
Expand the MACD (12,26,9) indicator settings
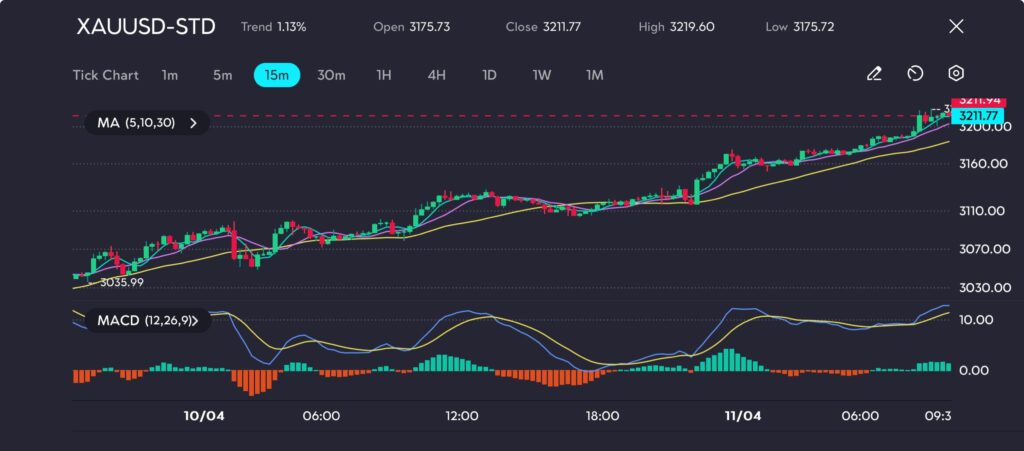tap(147, 321)
